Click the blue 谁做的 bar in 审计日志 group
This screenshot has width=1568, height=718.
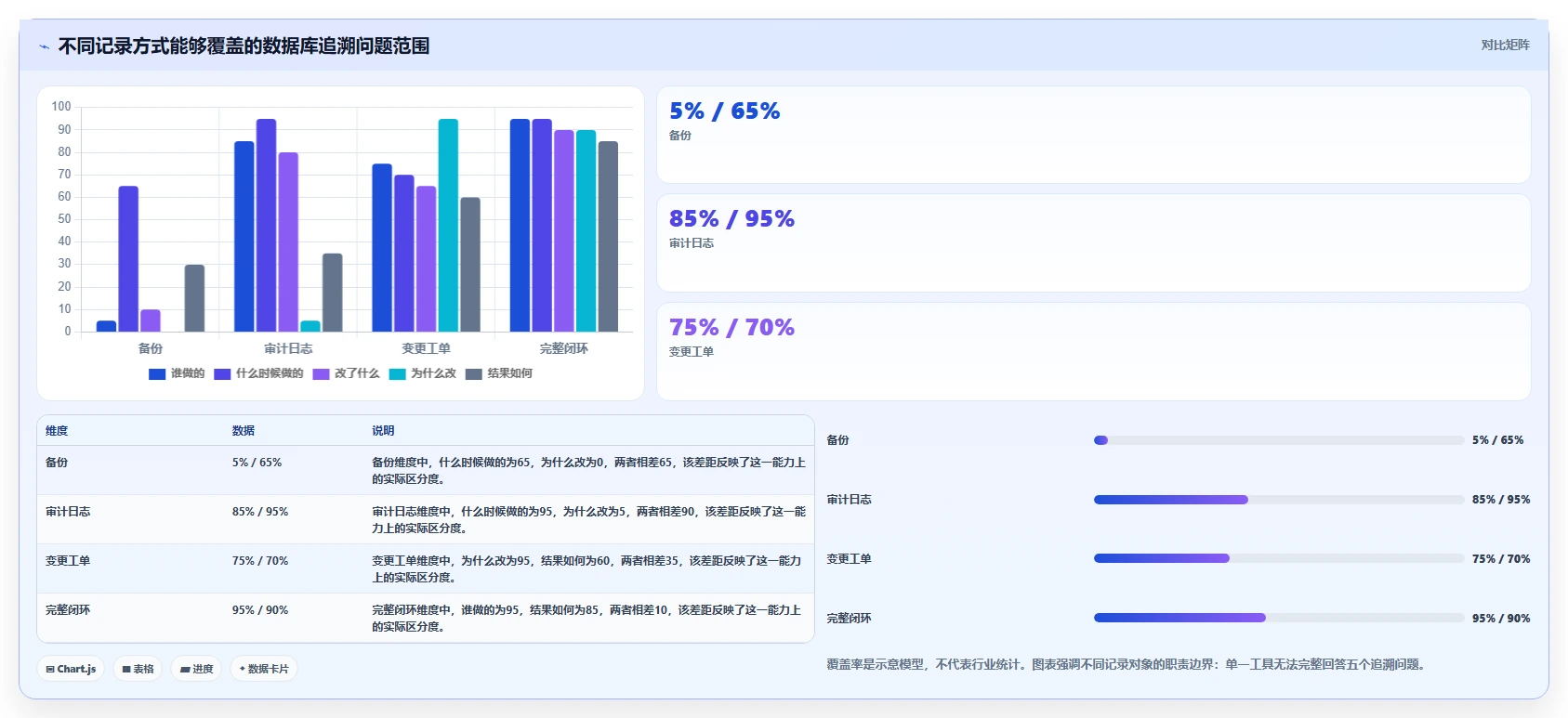(244, 236)
